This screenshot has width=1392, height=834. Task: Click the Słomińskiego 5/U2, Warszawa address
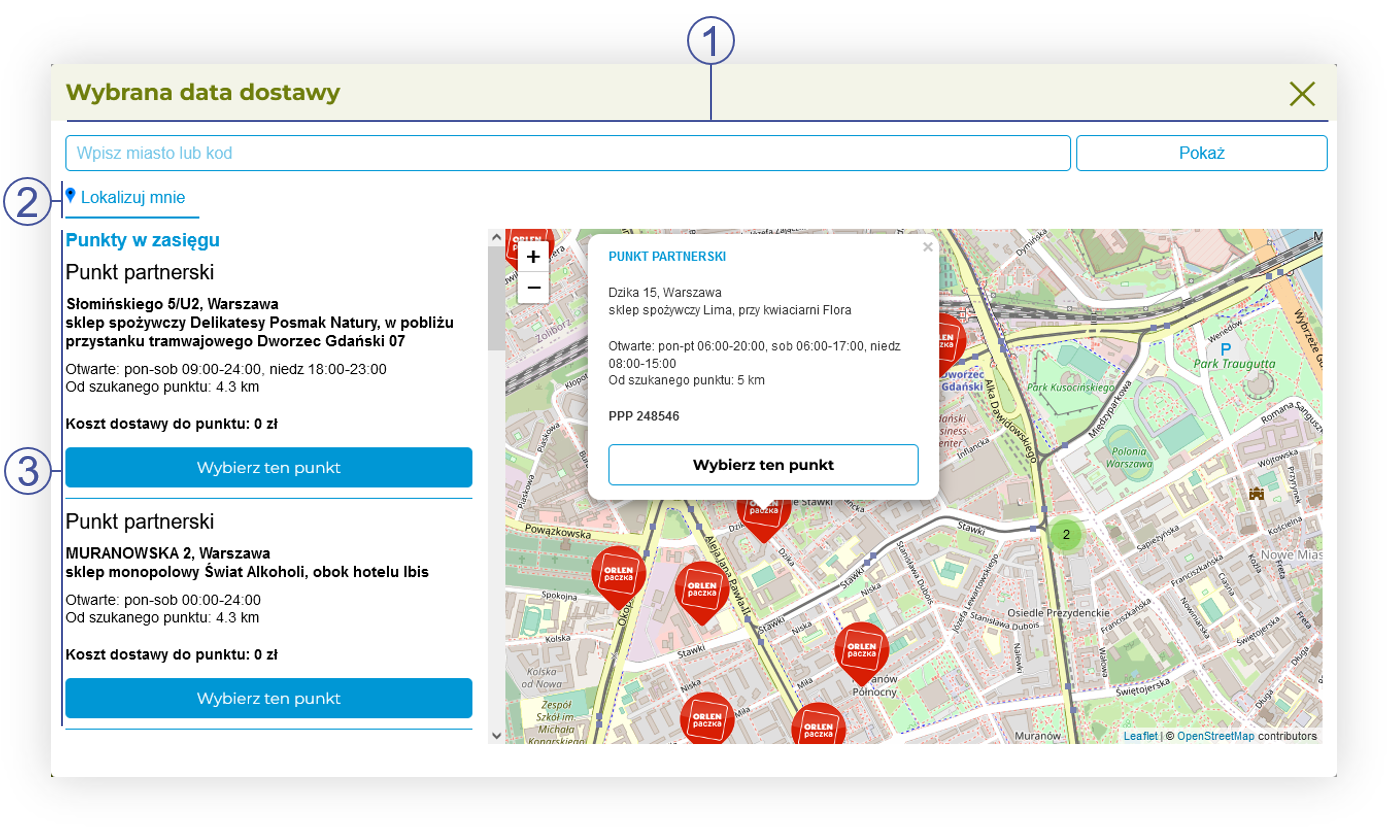(172, 304)
